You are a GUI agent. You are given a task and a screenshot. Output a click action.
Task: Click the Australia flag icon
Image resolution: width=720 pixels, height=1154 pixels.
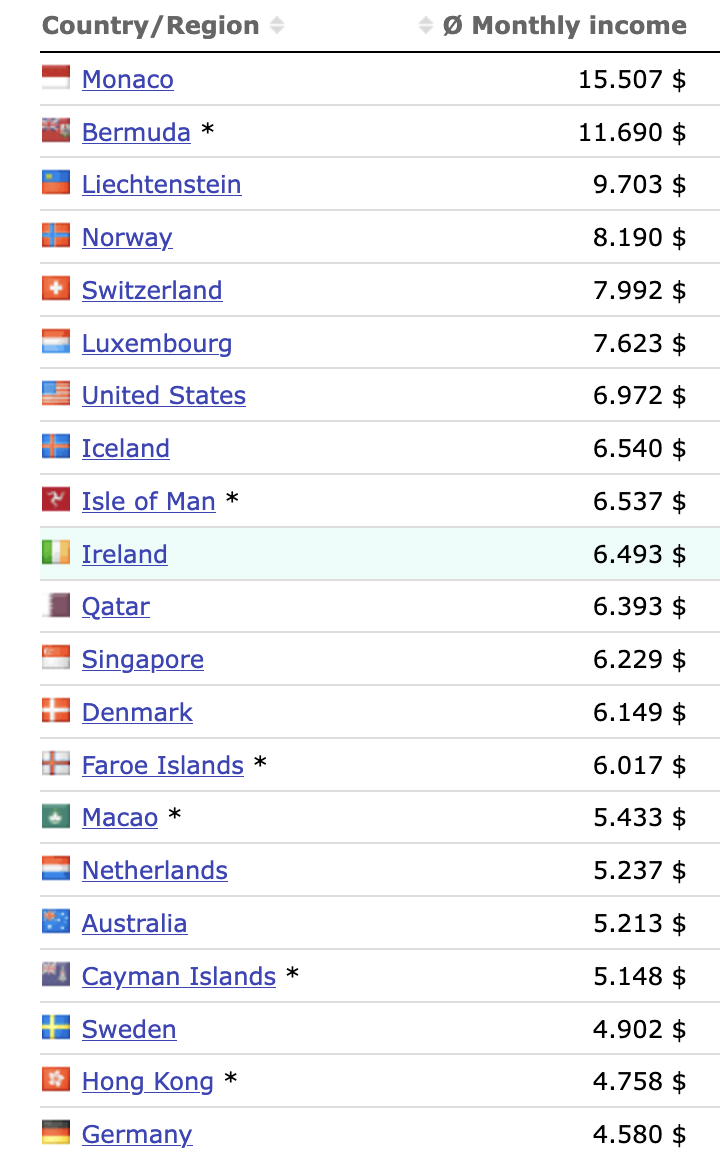tap(56, 922)
